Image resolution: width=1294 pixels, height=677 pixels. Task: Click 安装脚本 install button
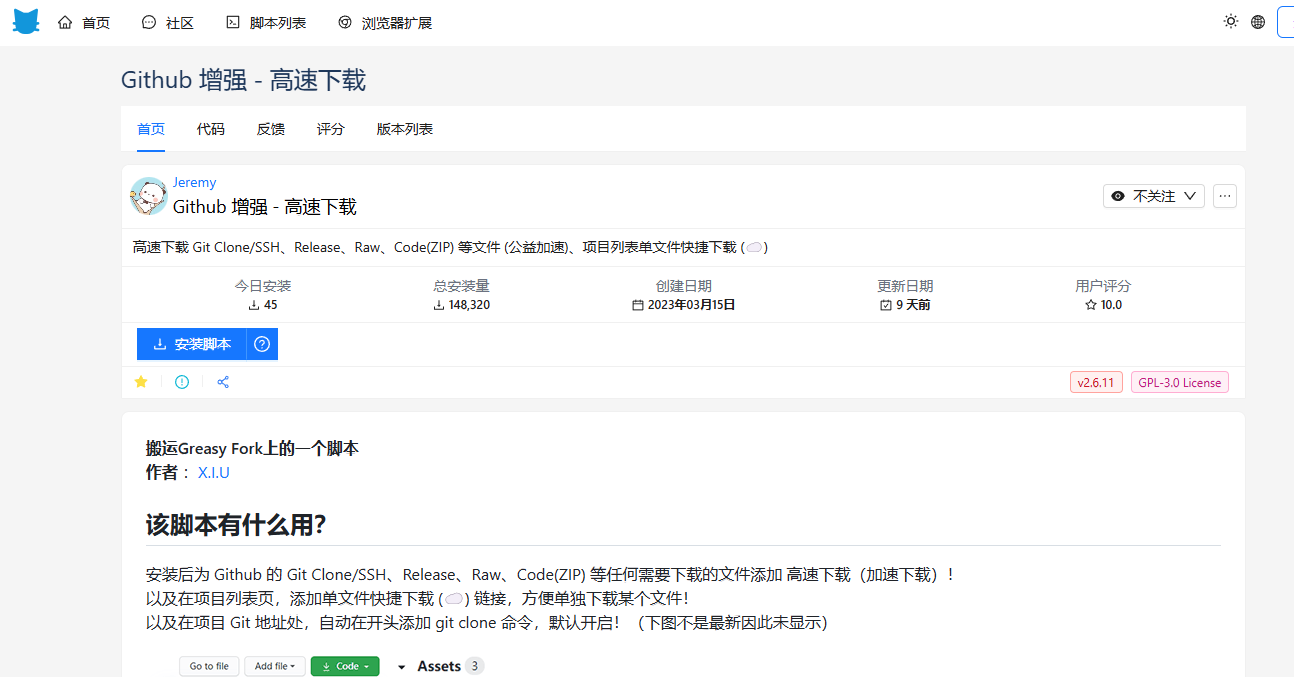point(192,344)
